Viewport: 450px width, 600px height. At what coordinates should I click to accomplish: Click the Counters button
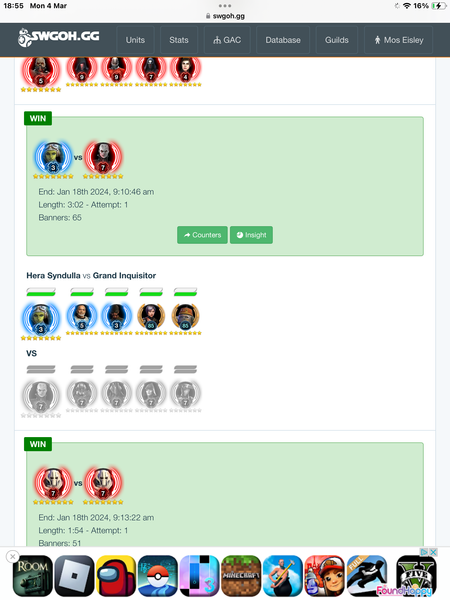click(x=202, y=235)
